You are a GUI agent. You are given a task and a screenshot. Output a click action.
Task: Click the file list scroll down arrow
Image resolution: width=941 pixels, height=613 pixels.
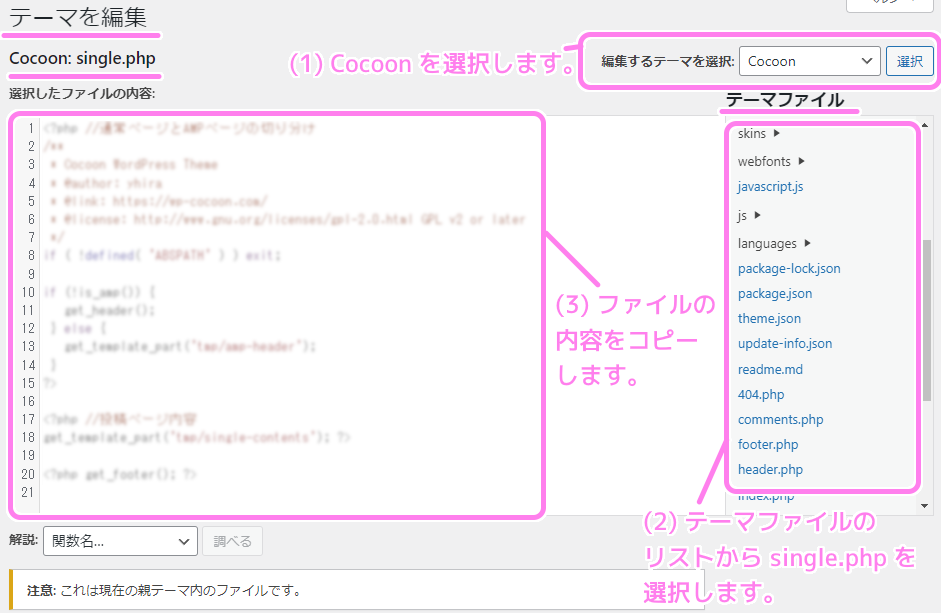(925, 506)
